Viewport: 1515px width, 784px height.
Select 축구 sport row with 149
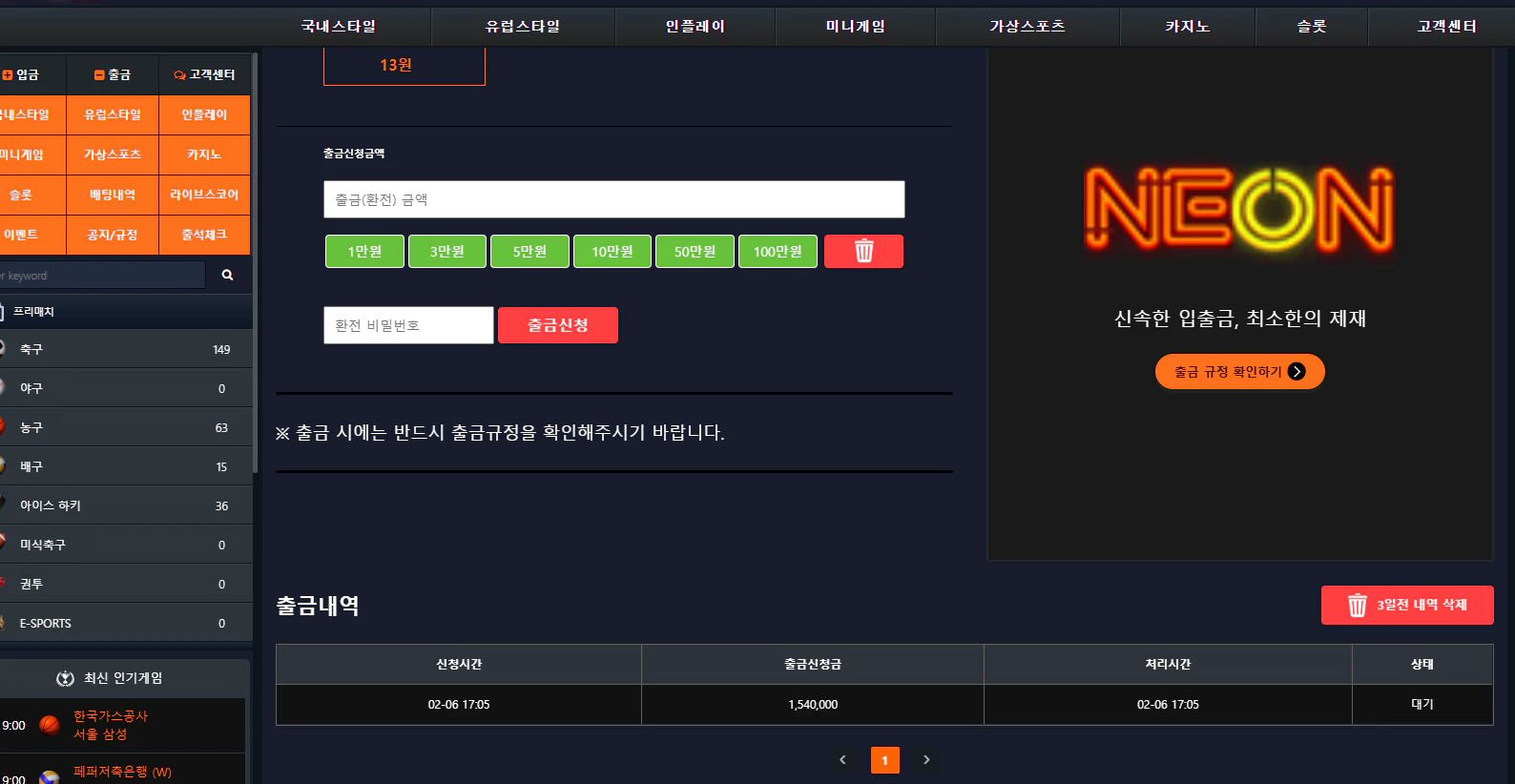pos(126,349)
